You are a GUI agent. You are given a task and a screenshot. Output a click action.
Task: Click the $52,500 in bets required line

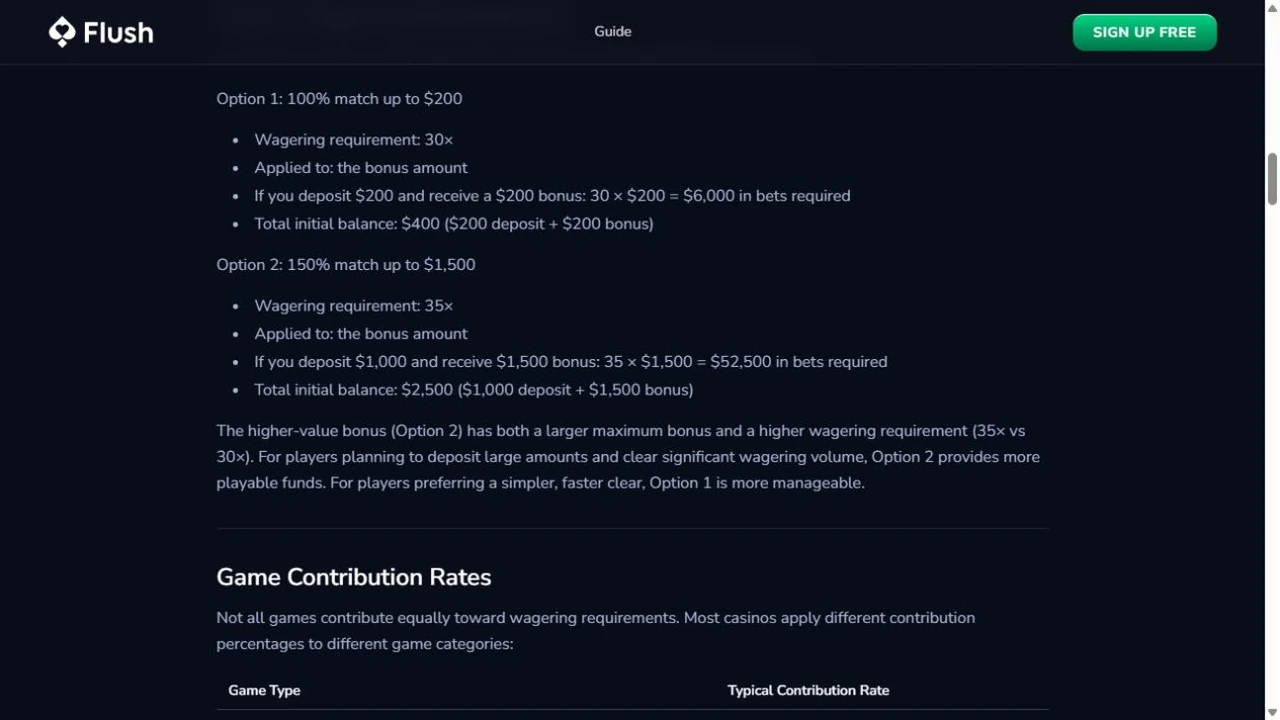coord(571,362)
